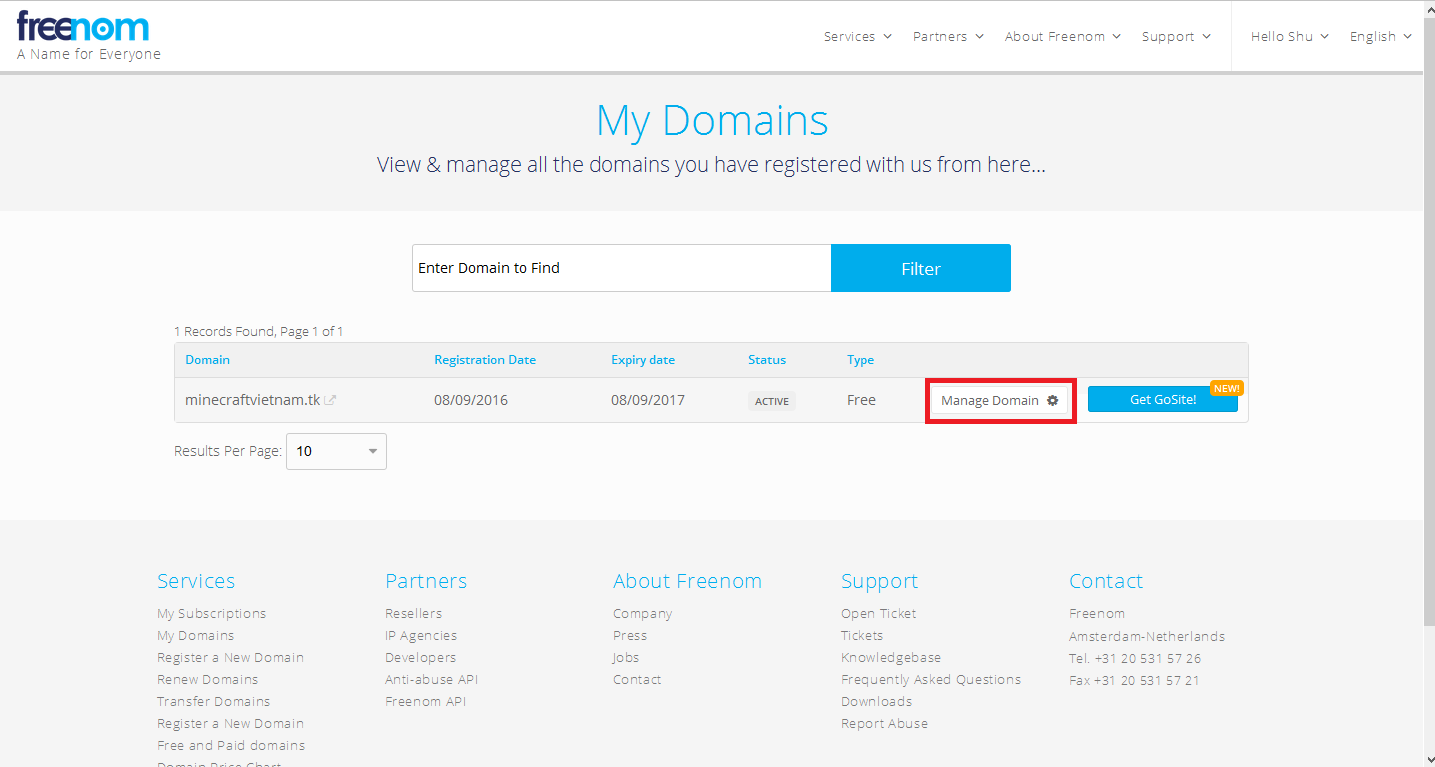Image resolution: width=1435 pixels, height=767 pixels.
Task: Focus the Enter Domain to Find field
Action: pyautogui.click(x=621, y=268)
